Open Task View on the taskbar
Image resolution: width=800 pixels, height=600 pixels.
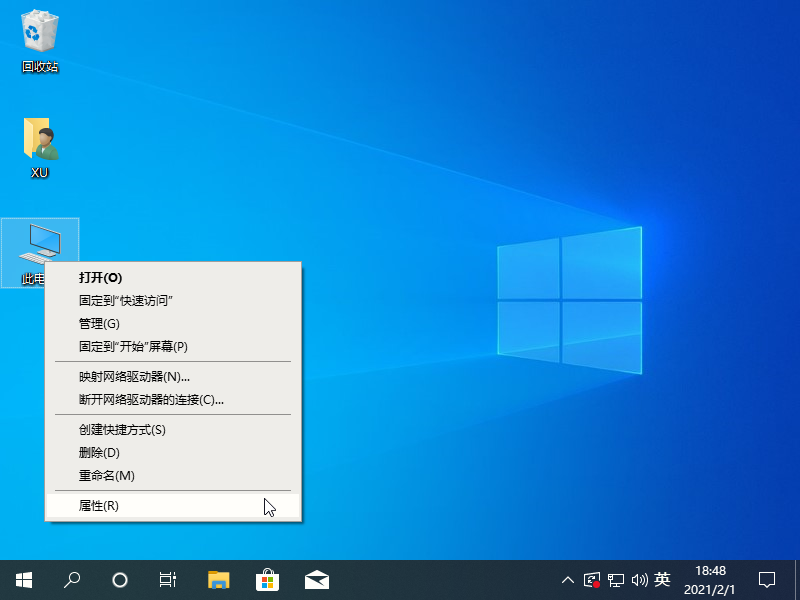tap(168, 579)
